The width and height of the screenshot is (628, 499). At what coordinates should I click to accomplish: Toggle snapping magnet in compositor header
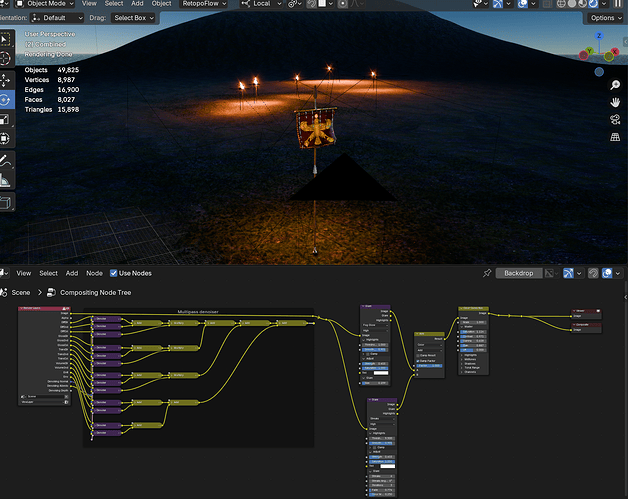point(593,273)
